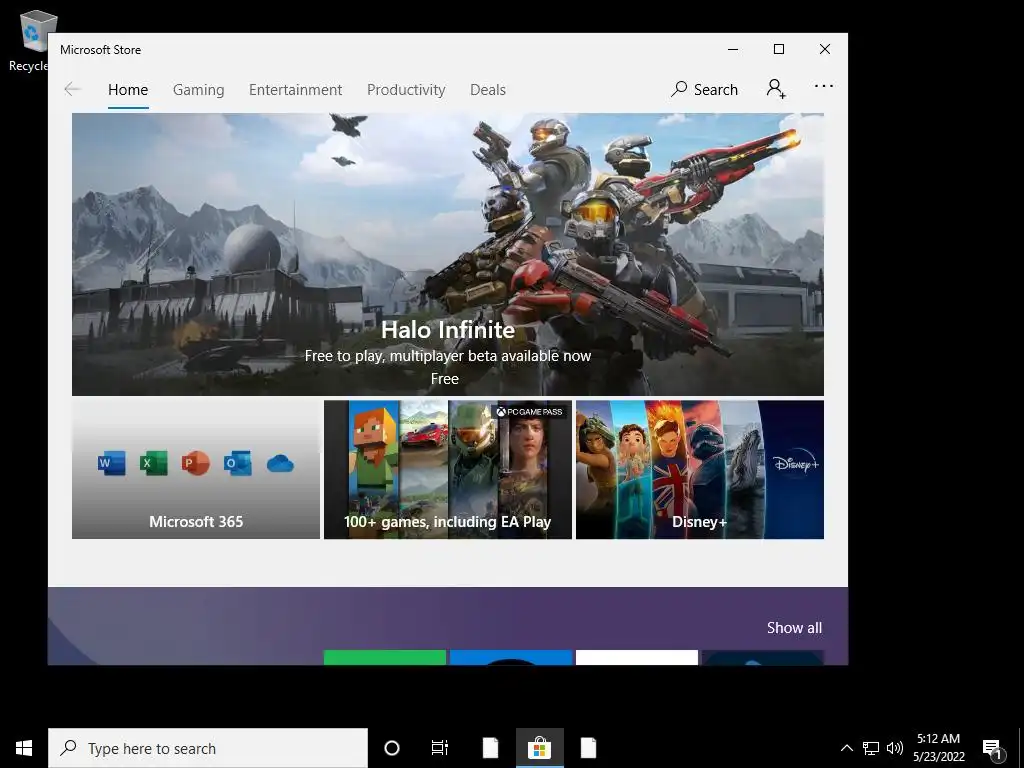This screenshot has width=1024, height=768.
Task: Click the Microsoft Store taskbar icon
Action: point(539,748)
